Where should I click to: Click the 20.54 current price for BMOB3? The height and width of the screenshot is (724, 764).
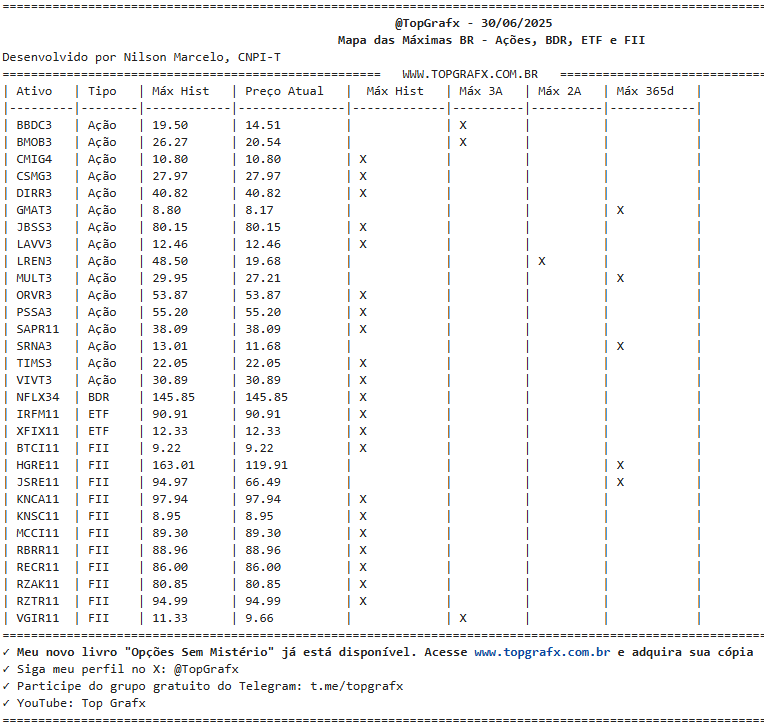coord(263,142)
